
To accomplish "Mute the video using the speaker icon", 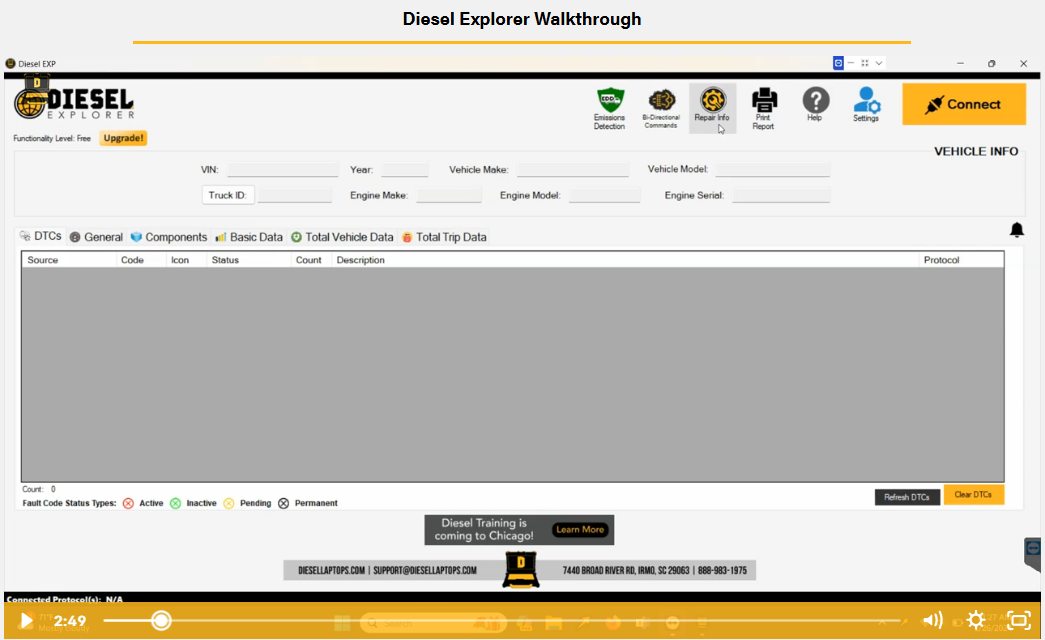I will (932, 620).
